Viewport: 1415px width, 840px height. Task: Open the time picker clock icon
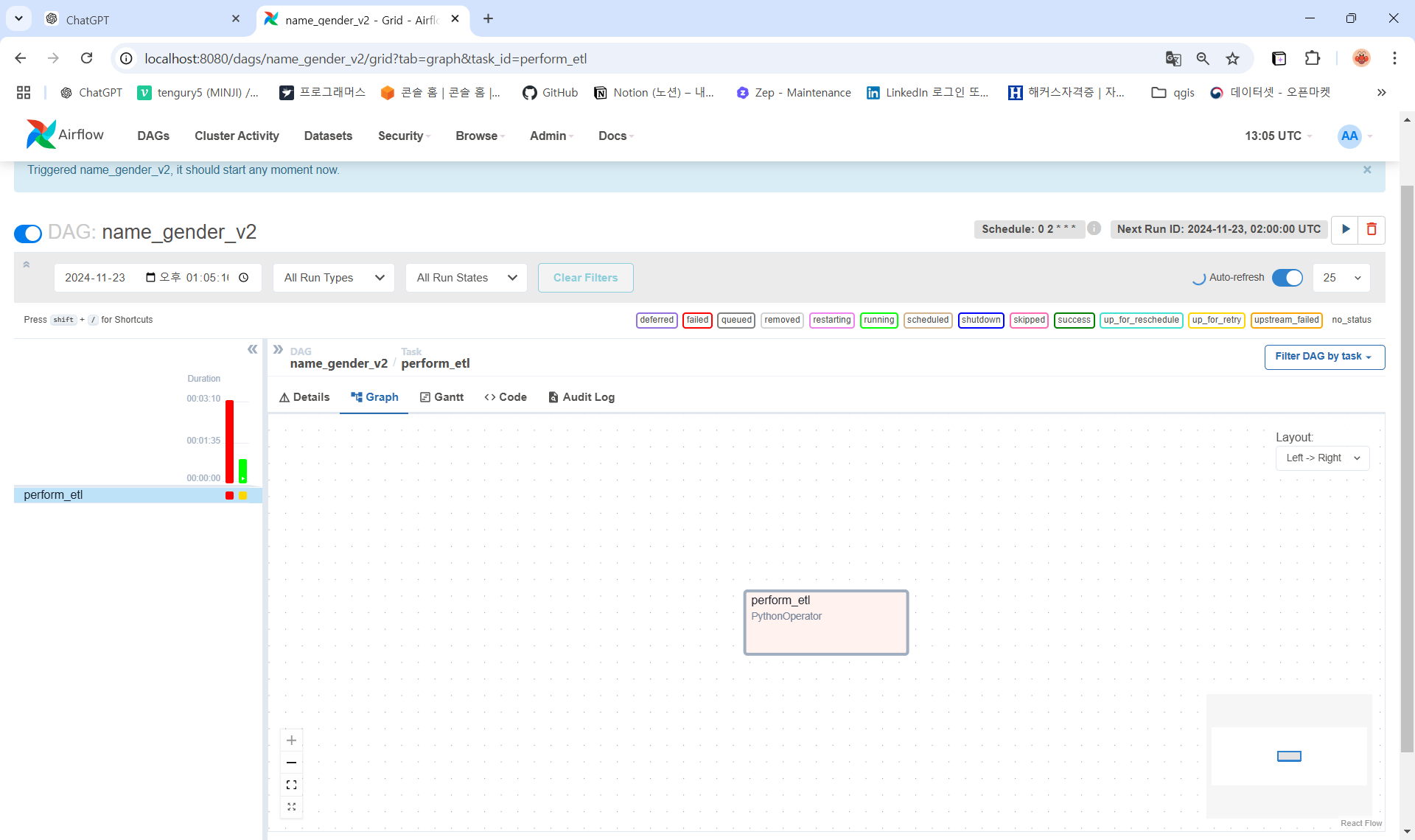click(244, 278)
